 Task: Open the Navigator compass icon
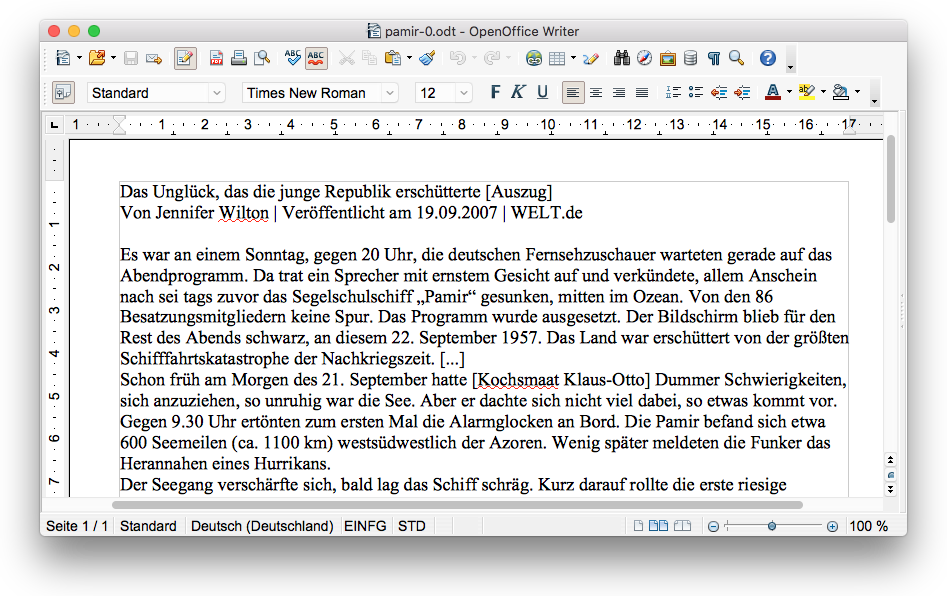coord(644,58)
